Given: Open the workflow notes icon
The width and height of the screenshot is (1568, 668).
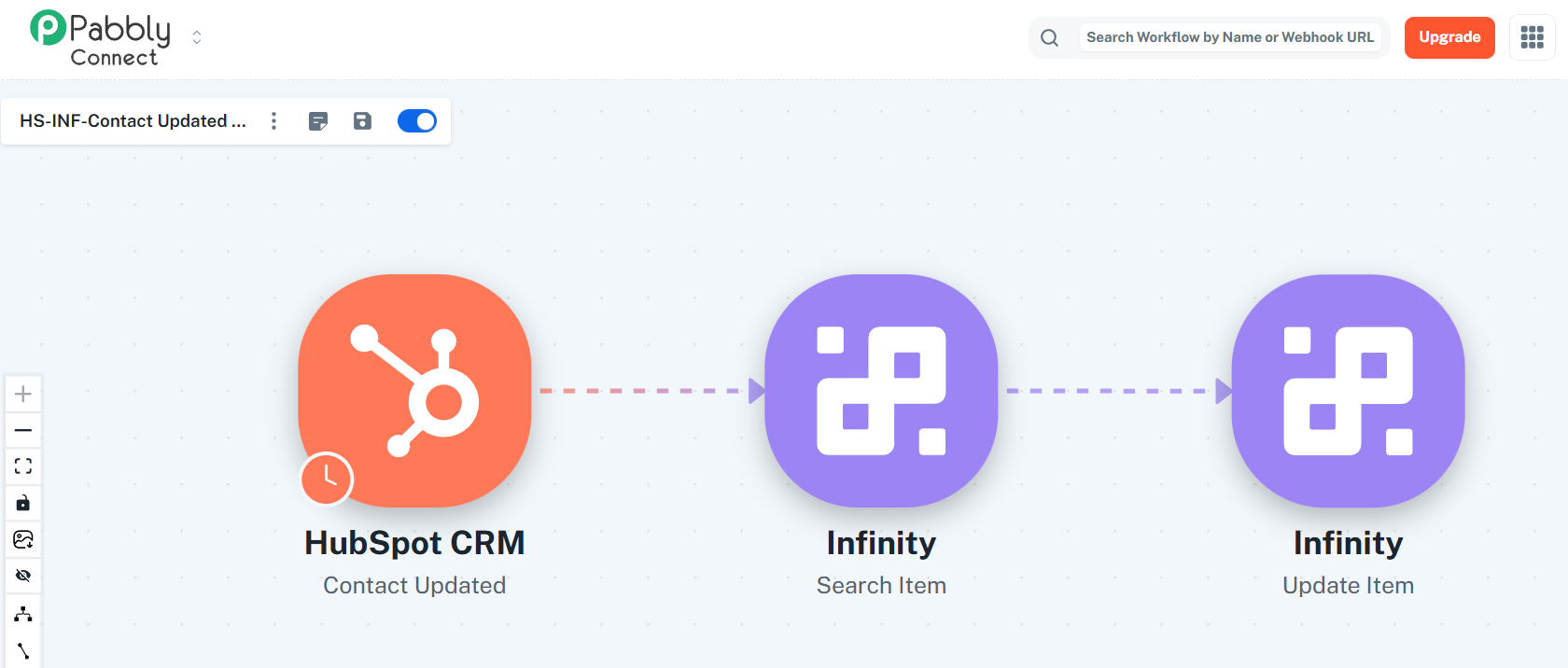Looking at the screenshot, I should [318, 121].
